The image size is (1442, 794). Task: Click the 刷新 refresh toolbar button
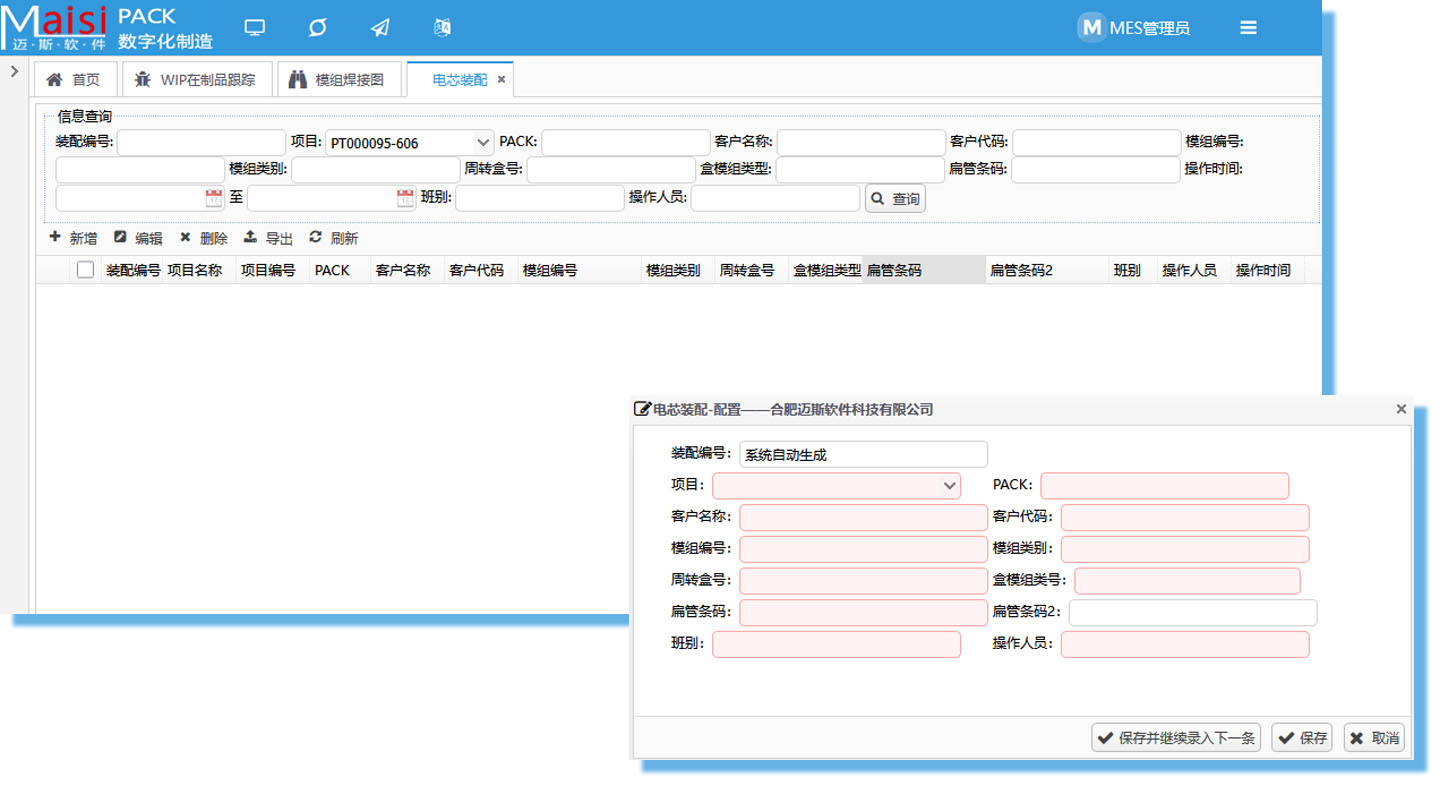(x=334, y=238)
